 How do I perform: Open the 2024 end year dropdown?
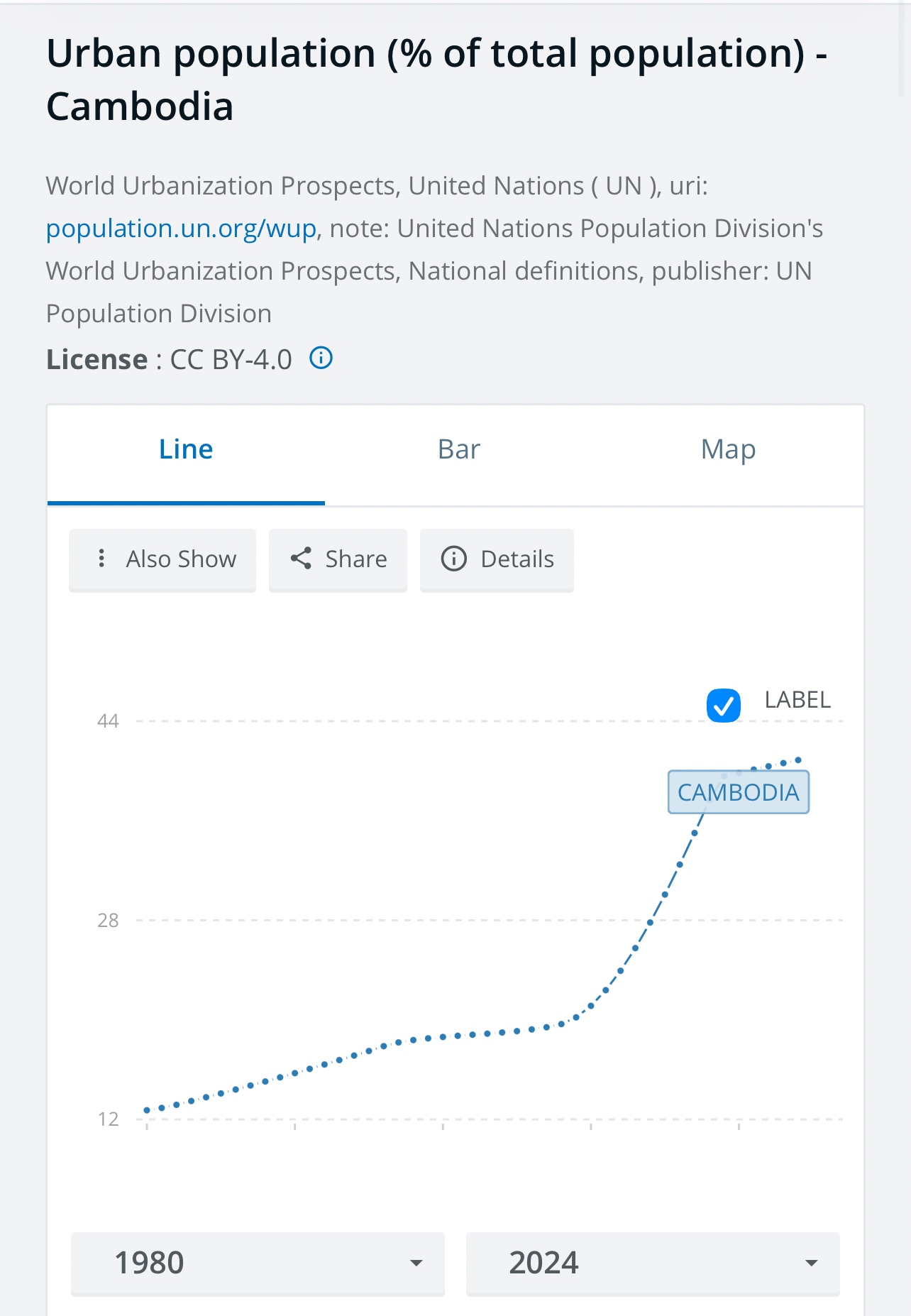click(x=652, y=1263)
